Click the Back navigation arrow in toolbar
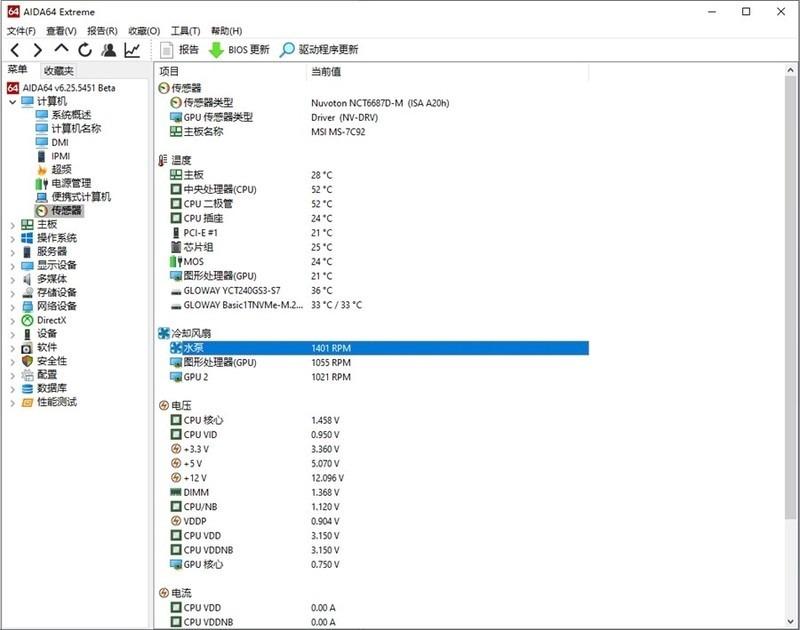Image resolution: width=800 pixels, height=630 pixels. click(15, 50)
